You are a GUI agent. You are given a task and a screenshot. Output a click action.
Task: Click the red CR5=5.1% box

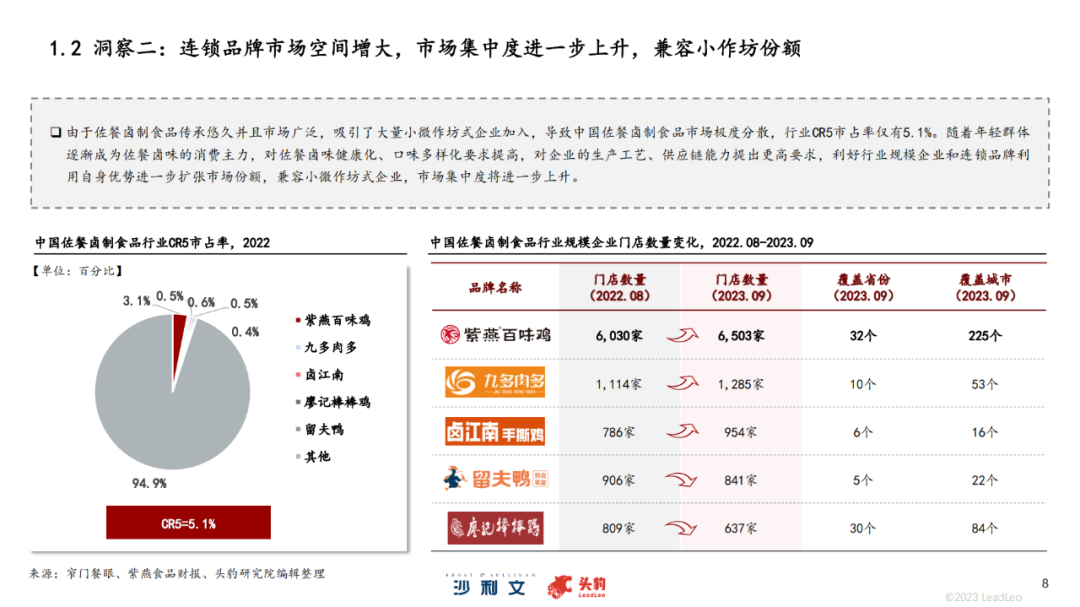[188, 523]
